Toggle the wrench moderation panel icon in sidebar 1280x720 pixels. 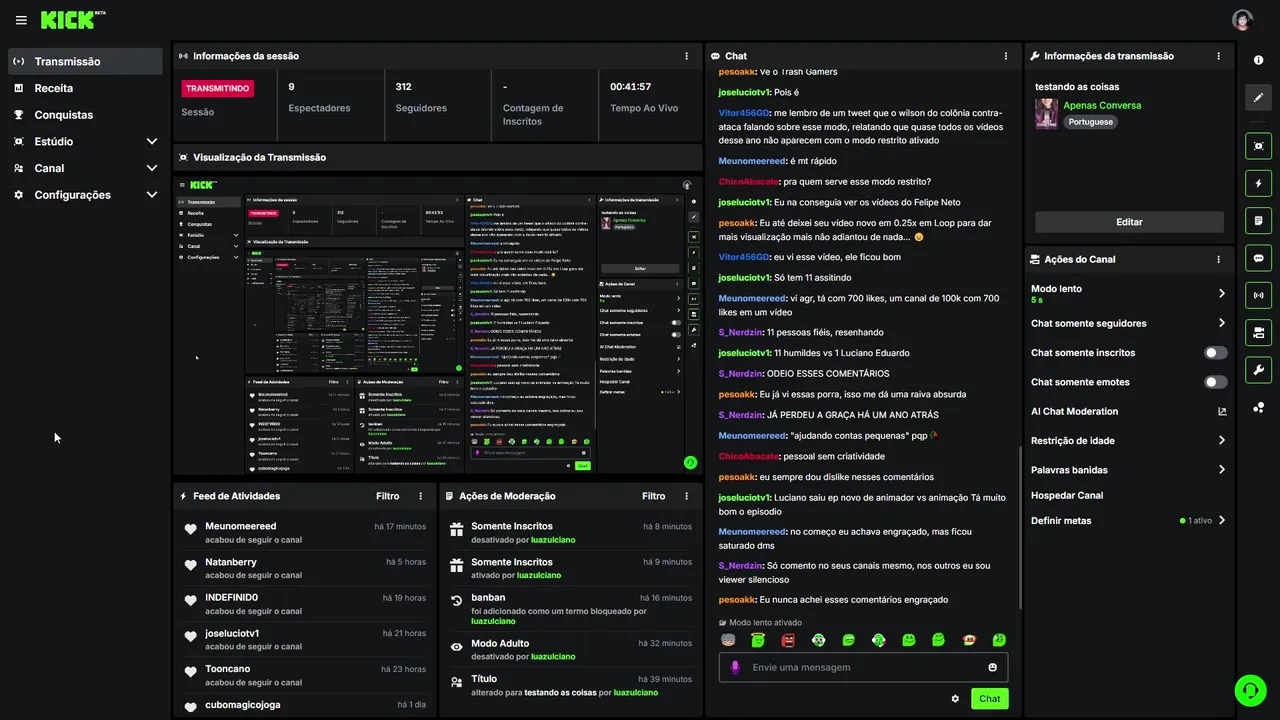click(1258, 369)
